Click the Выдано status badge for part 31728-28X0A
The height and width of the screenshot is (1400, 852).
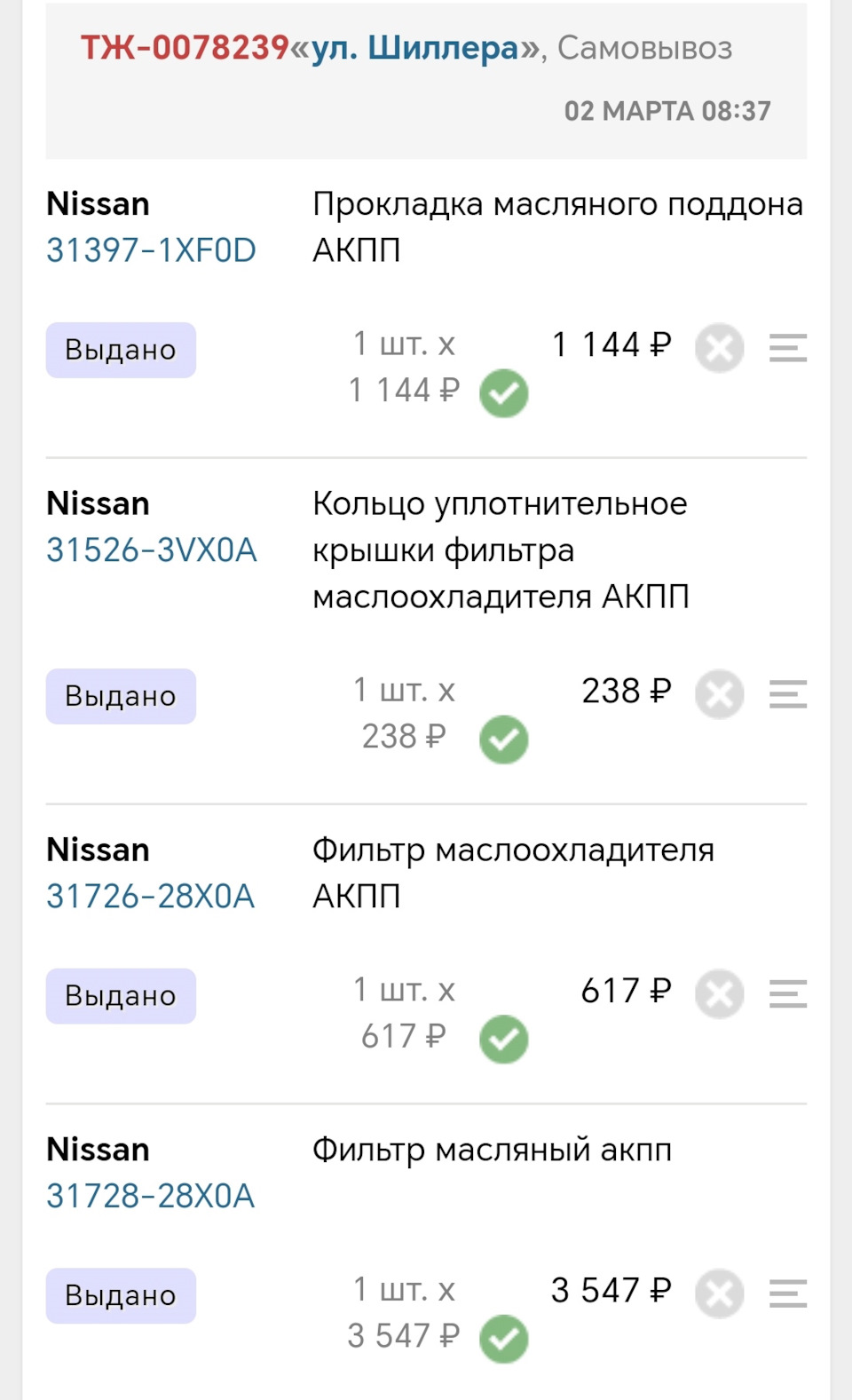coord(121,1295)
